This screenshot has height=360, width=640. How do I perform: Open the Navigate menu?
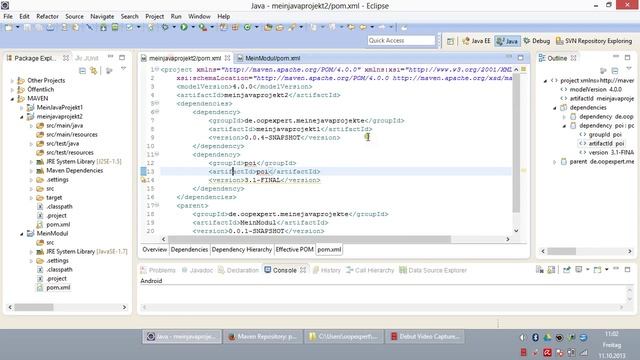click(102, 16)
